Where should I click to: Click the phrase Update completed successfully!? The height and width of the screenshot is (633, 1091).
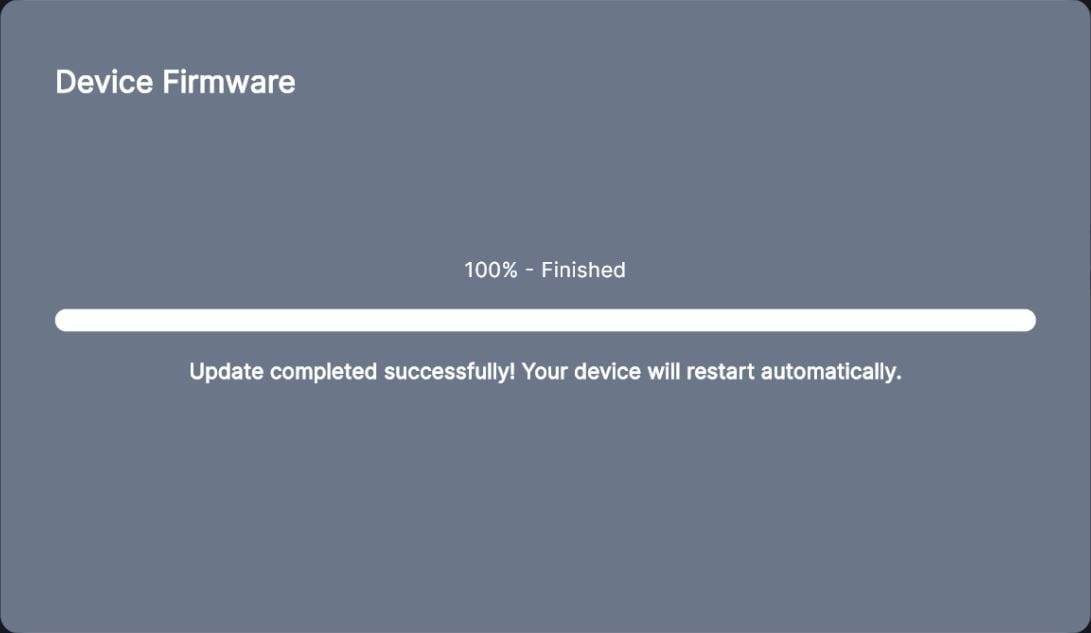[x=352, y=371]
